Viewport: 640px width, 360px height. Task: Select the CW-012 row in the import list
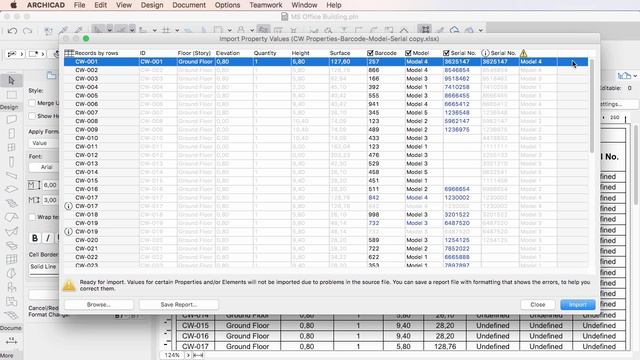tap(326, 155)
